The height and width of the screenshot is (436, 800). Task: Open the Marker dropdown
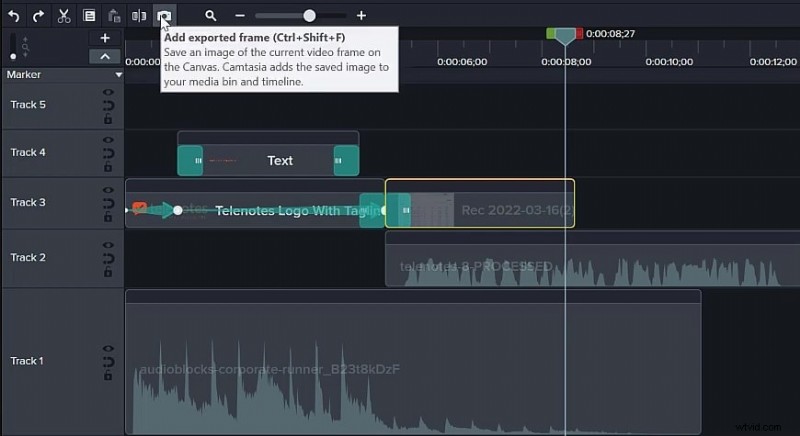click(118, 75)
